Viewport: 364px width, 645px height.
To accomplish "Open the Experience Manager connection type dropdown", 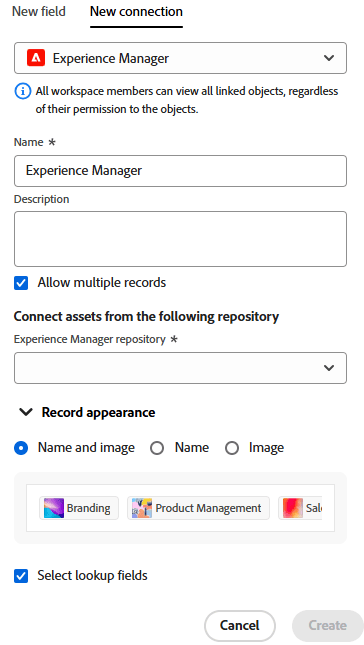I will tap(180, 58).
